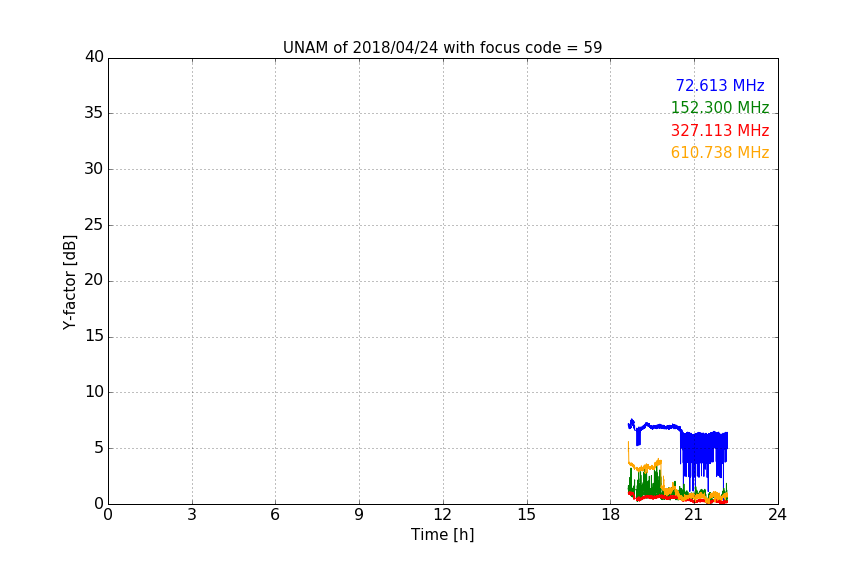Click the green '152.300 MHz' legend label
Viewport: 864px width, 576px height.
(x=720, y=107)
